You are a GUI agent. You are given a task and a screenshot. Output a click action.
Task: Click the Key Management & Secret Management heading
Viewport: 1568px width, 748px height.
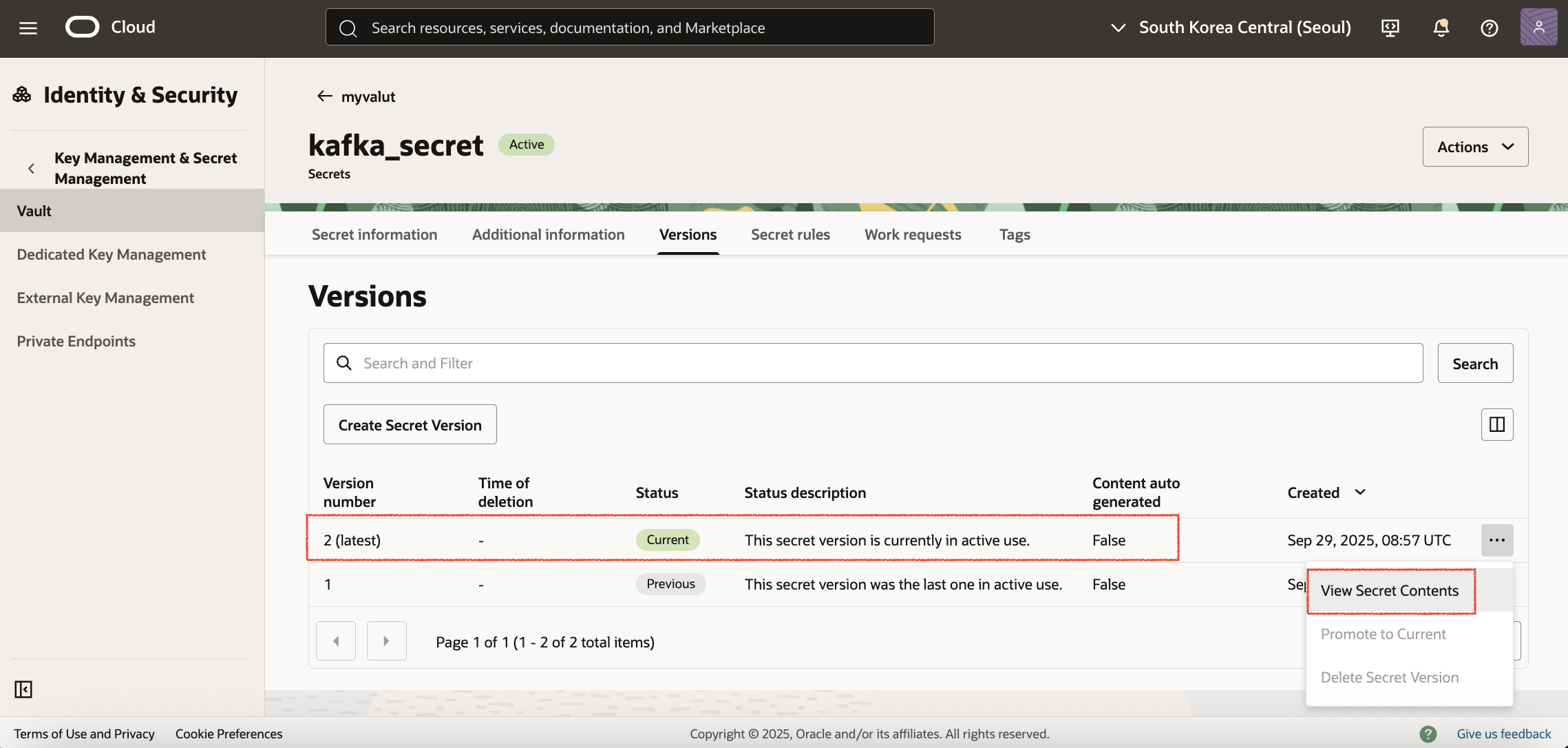point(145,168)
